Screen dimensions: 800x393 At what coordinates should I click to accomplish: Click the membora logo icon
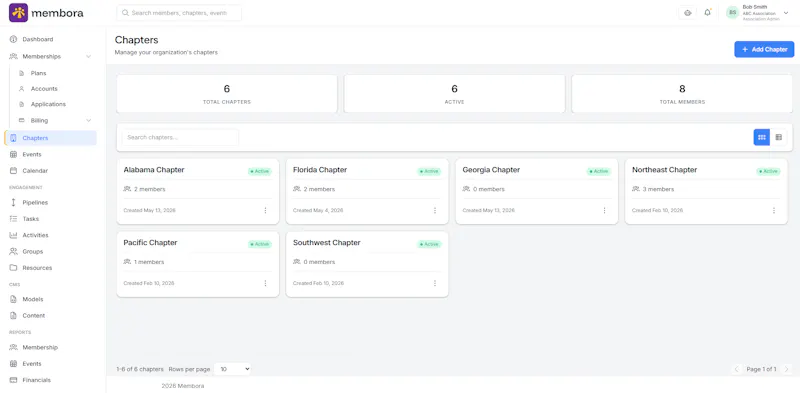coord(18,13)
